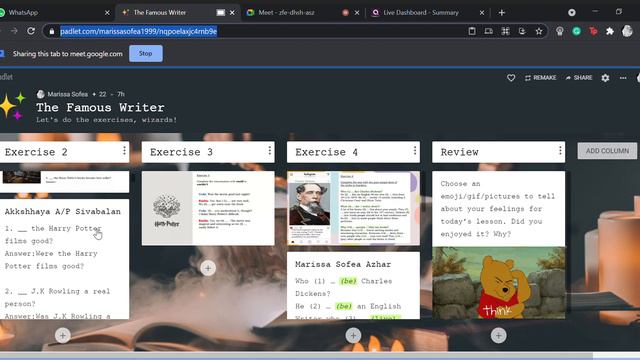The width and height of the screenshot is (640, 360).
Task: Open Exercise 4 column options menu
Action: pos(415,151)
